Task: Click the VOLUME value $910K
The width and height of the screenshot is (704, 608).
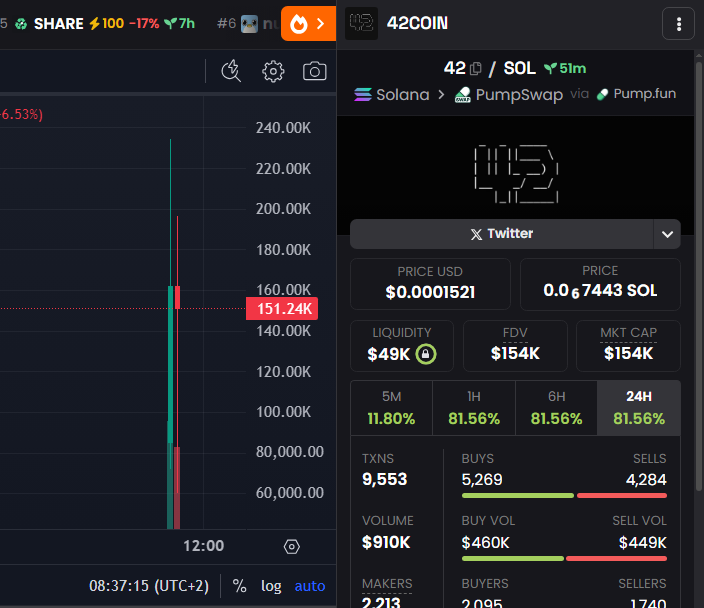Action: [386, 542]
